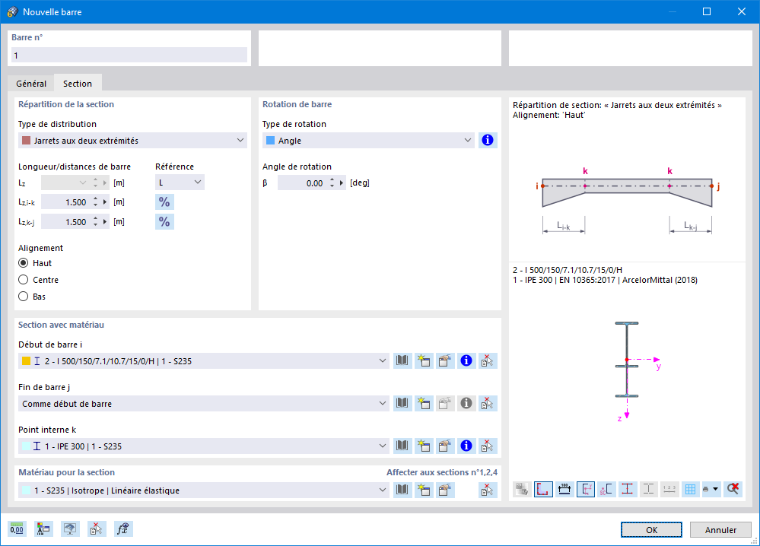Click the yellow color swatch of section 2

point(26,361)
